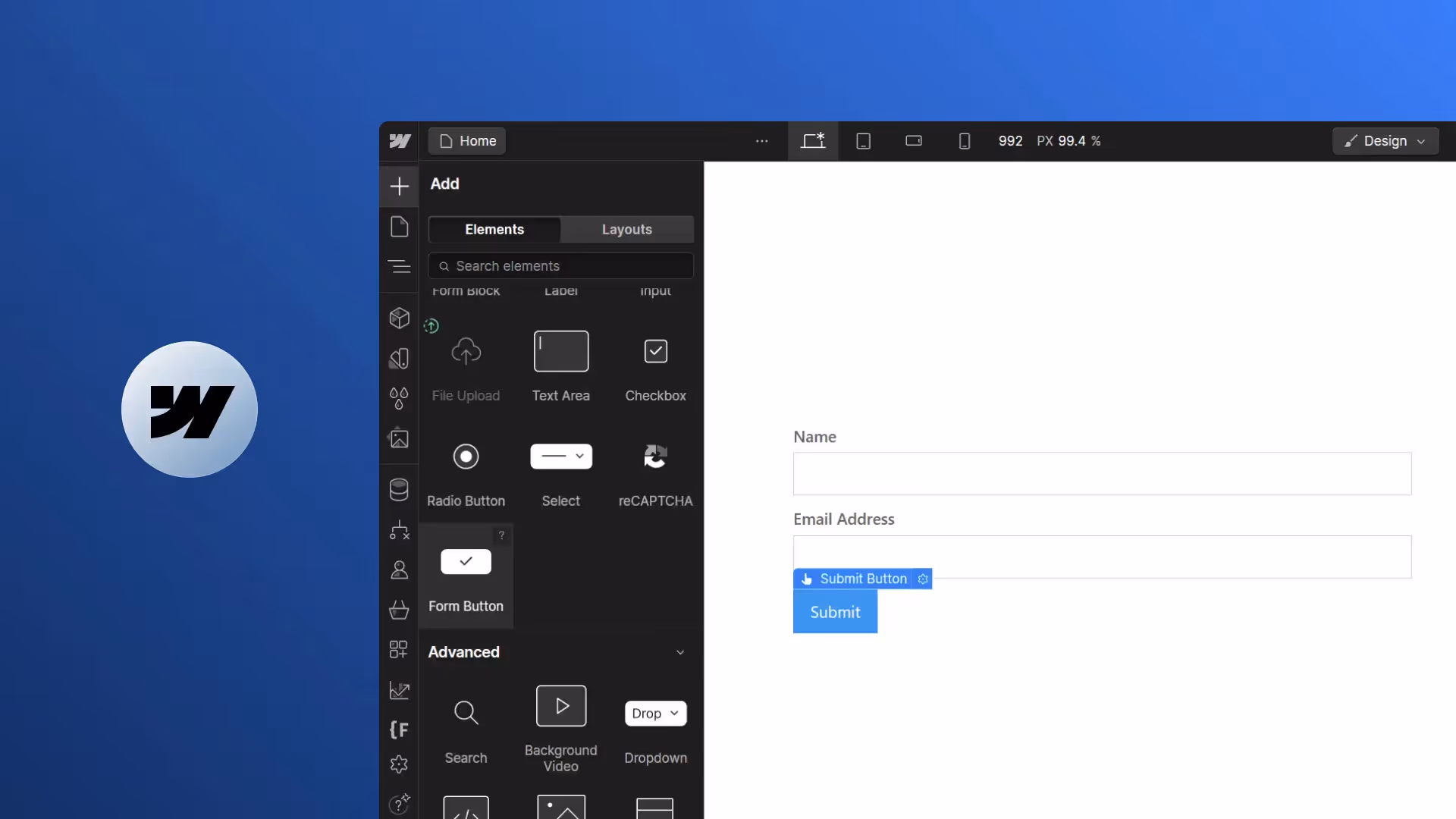Click the Search elements field
Viewport: 1456px width, 819px height.
coord(561,266)
